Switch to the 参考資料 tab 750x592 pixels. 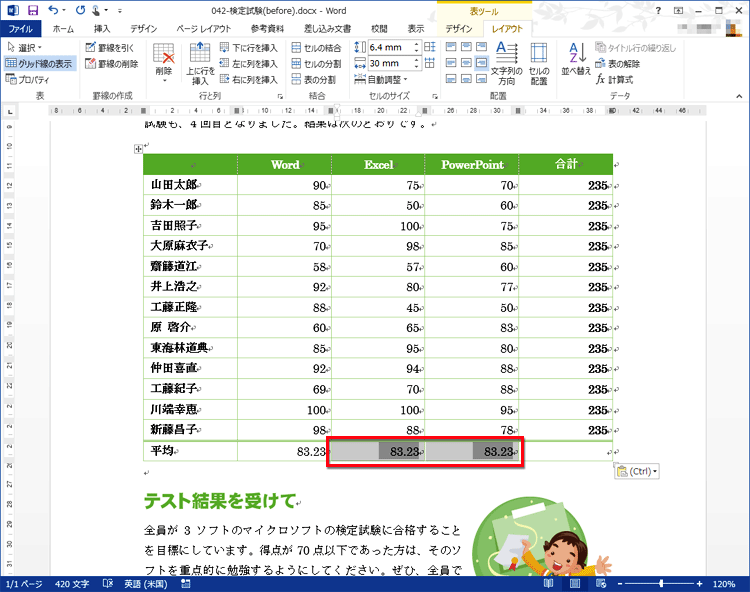[267, 29]
